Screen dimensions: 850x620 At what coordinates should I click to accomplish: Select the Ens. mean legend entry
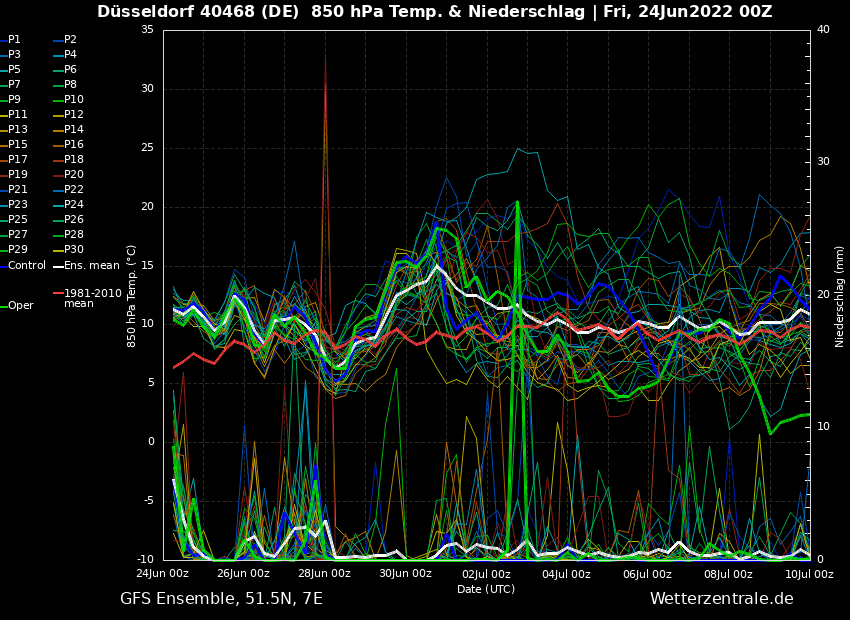coord(91,266)
